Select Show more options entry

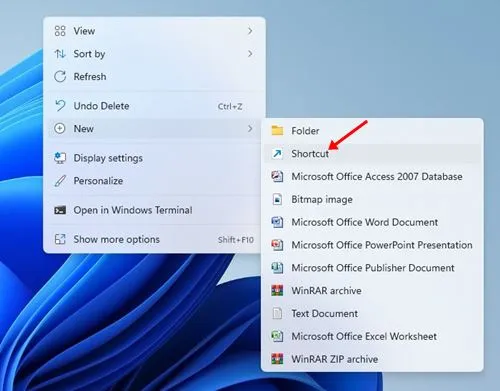[154, 239]
